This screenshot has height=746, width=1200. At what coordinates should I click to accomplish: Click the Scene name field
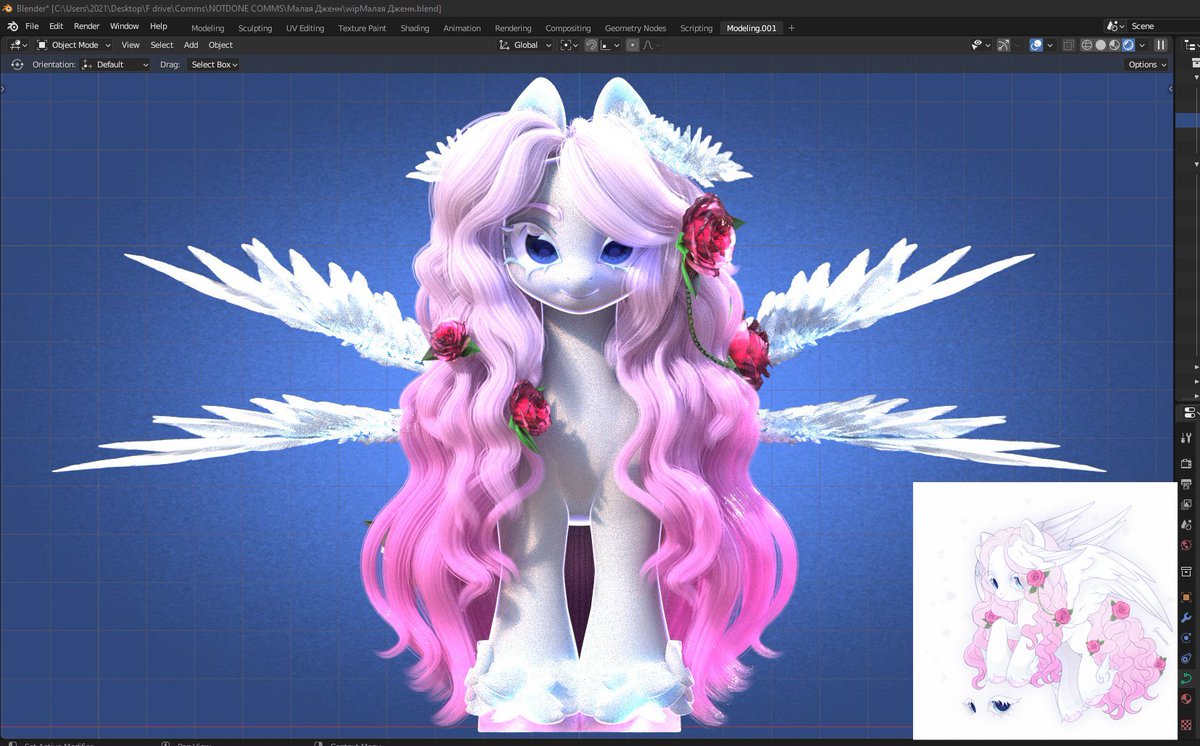(x=1163, y=26)
